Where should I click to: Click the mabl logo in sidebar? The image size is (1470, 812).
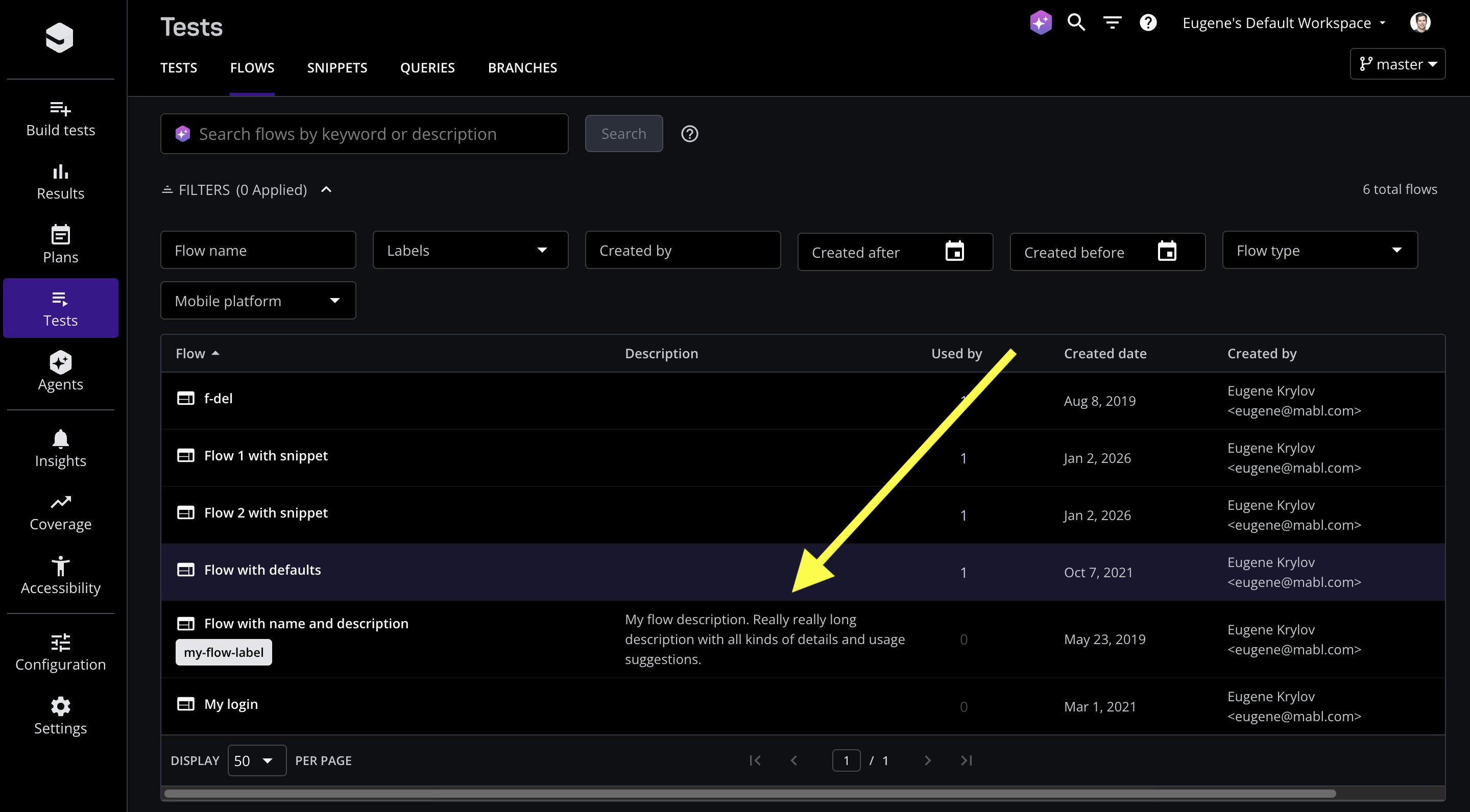[x=59, y=38]
